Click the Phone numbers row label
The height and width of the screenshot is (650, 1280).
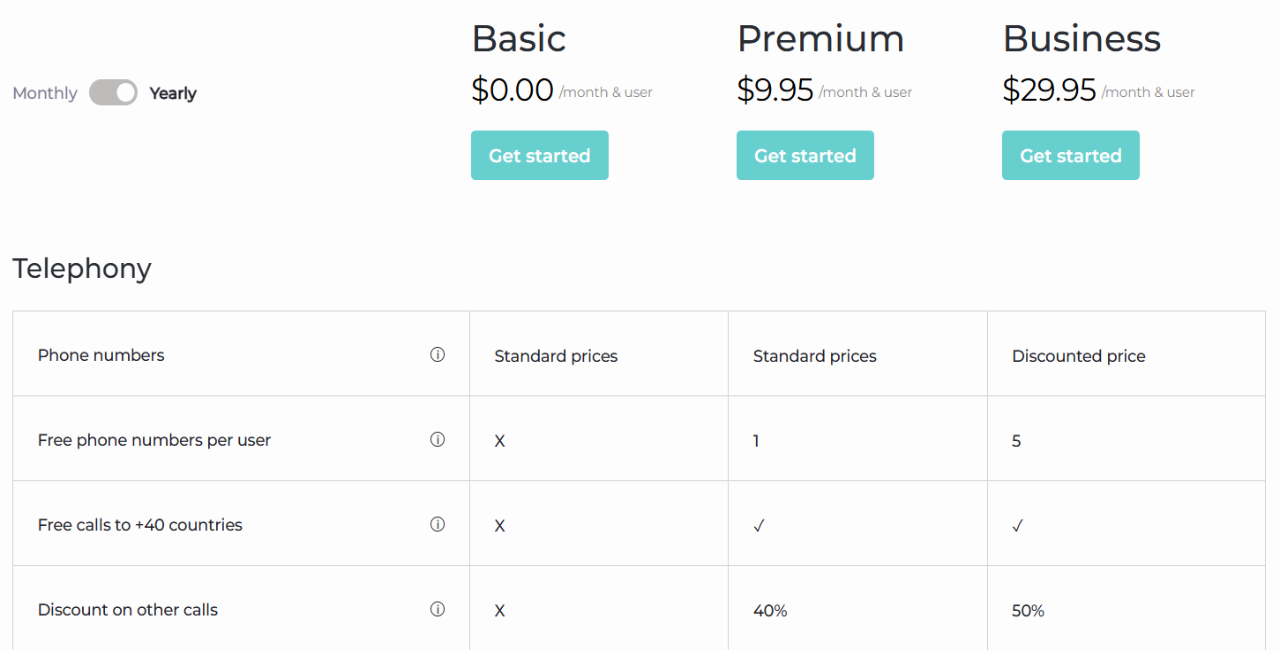pos(101,355)
